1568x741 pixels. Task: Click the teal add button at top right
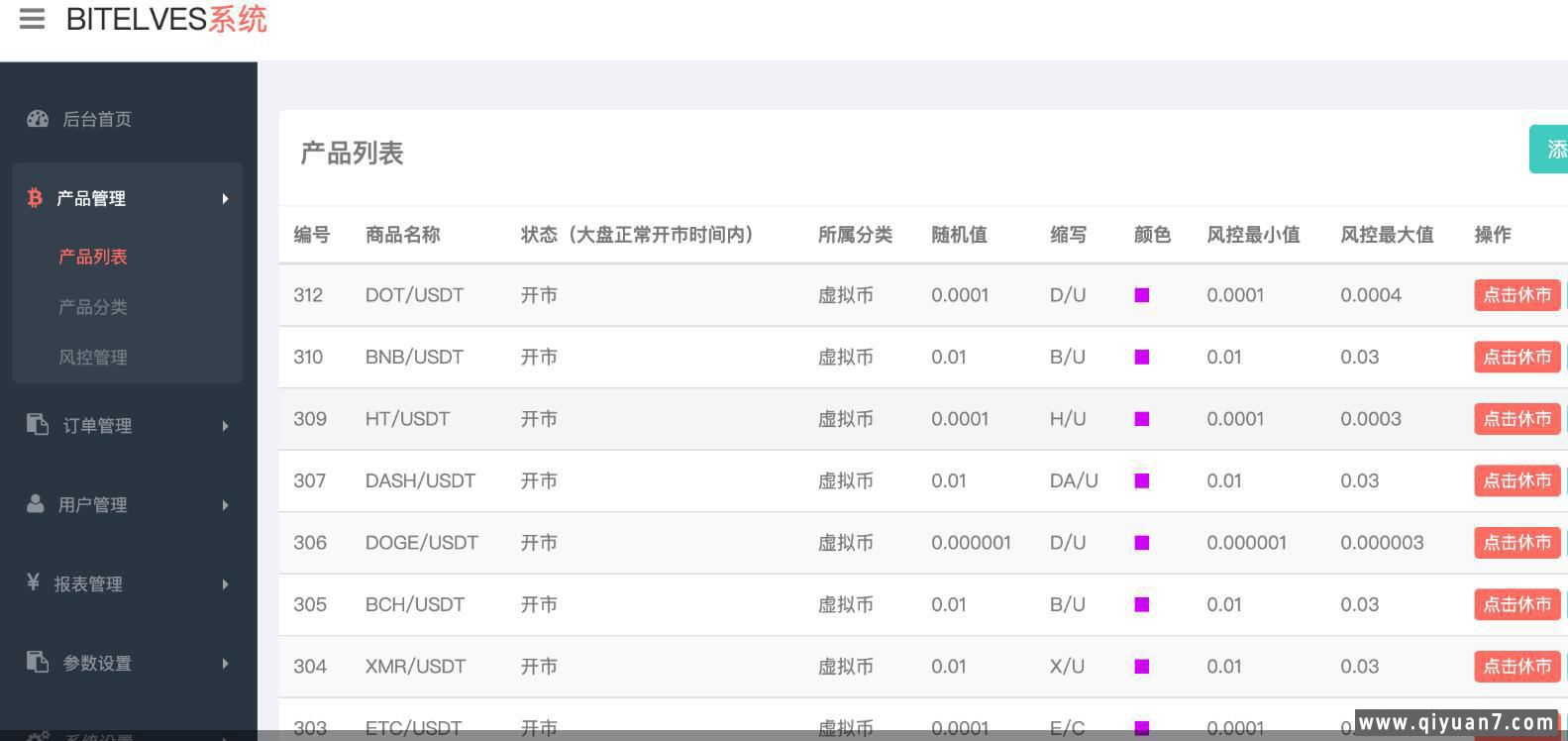coord(1550,150)
